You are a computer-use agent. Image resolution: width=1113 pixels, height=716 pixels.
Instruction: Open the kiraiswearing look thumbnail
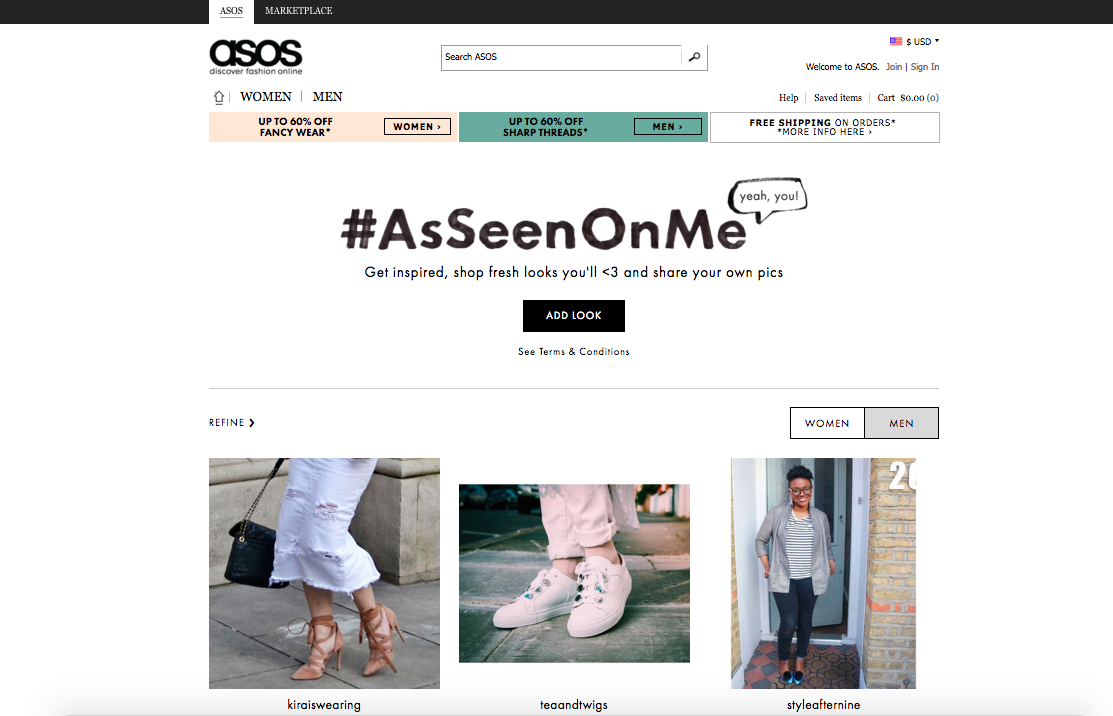(x=324, y=573)
